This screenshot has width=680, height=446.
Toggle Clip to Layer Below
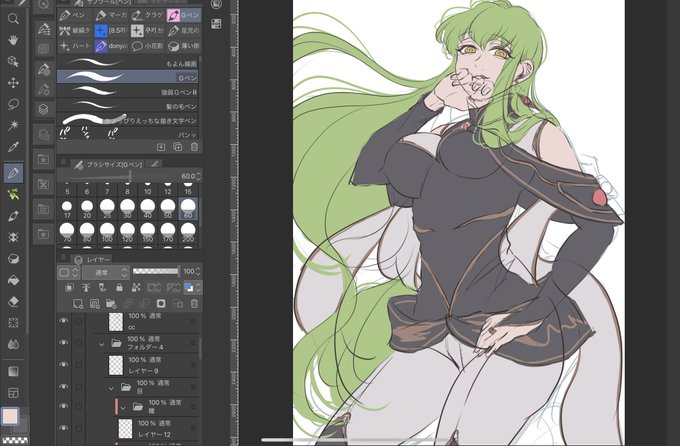(x=69, y=287)
